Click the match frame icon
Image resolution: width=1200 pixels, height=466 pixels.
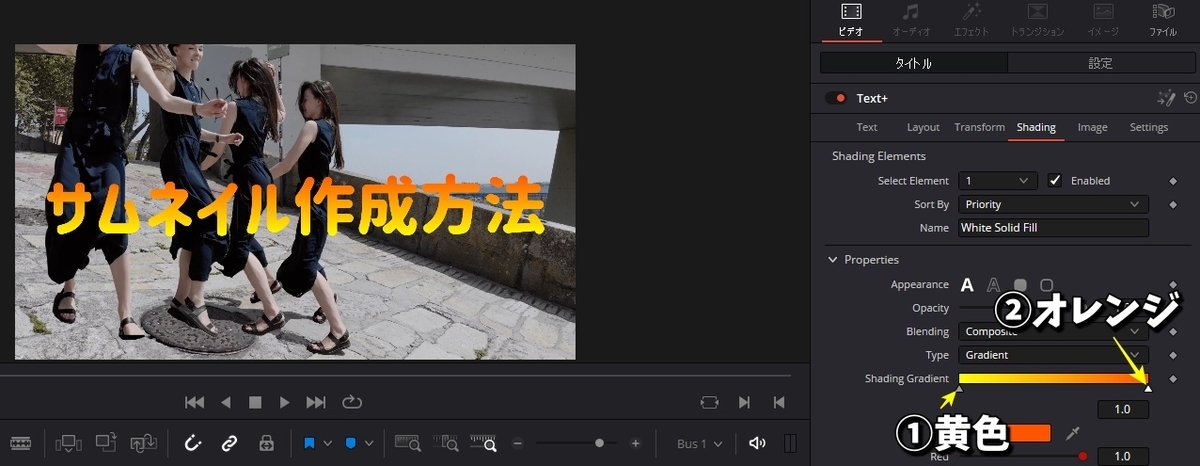[709, 402]
